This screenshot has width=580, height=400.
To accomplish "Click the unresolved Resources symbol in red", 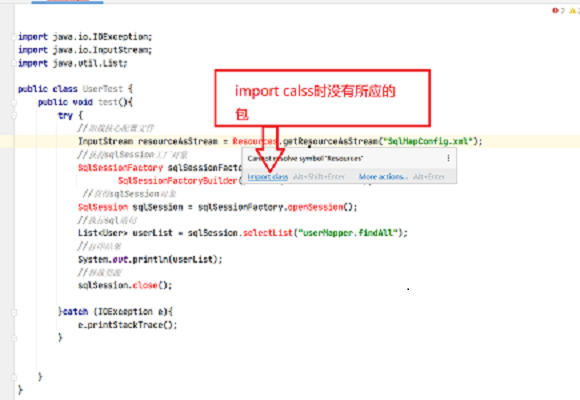I will point(254,141).
